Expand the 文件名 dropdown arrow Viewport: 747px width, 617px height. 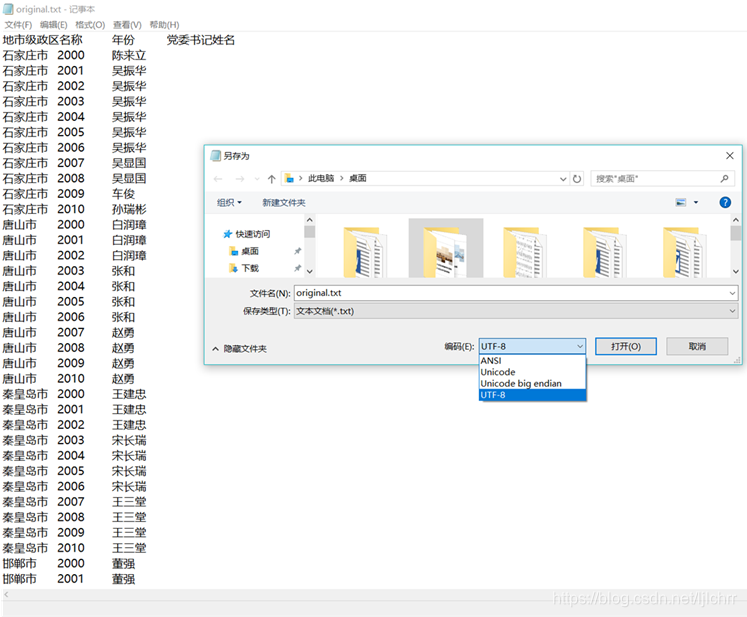732,293
